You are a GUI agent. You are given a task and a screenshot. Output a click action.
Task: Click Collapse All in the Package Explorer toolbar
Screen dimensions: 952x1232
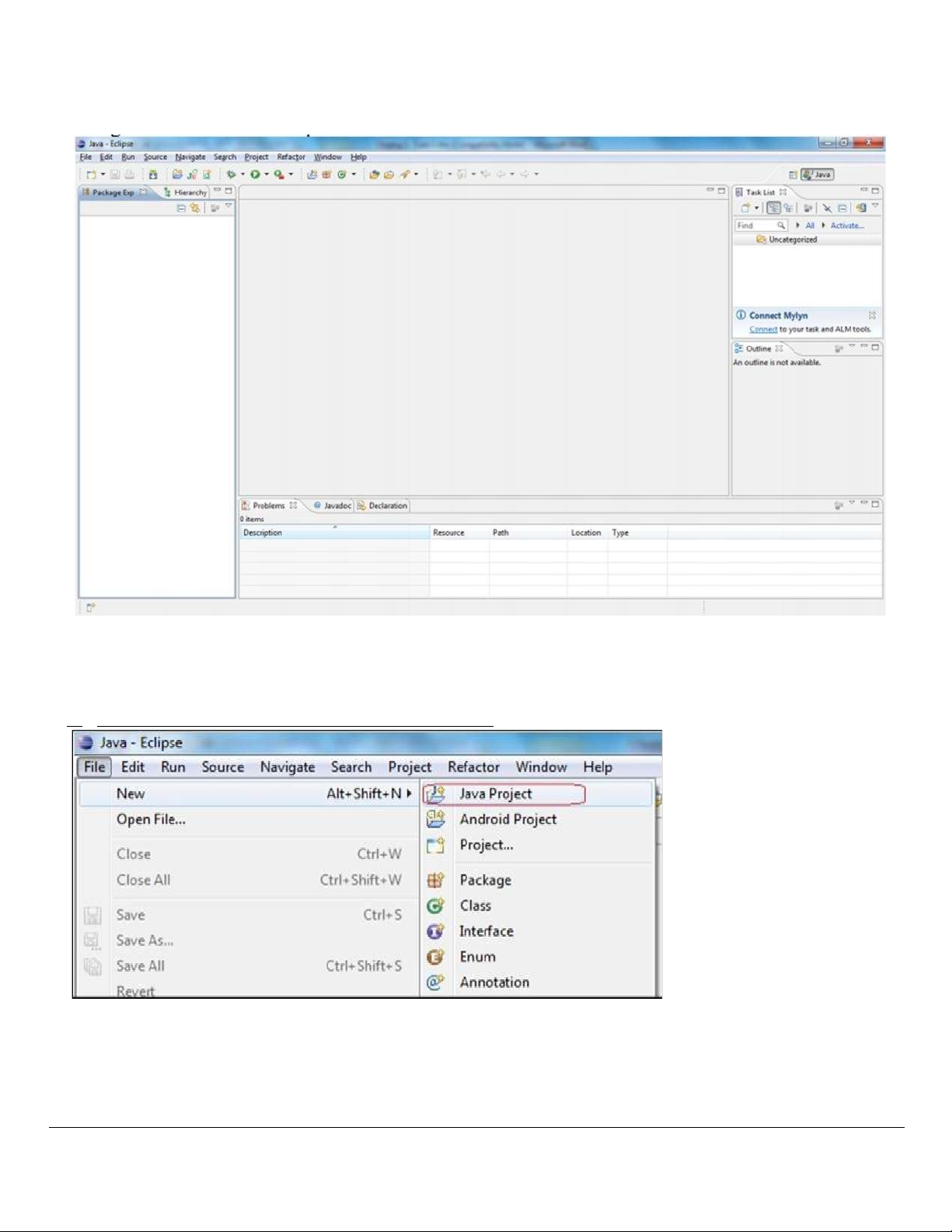tap(181, 208)
